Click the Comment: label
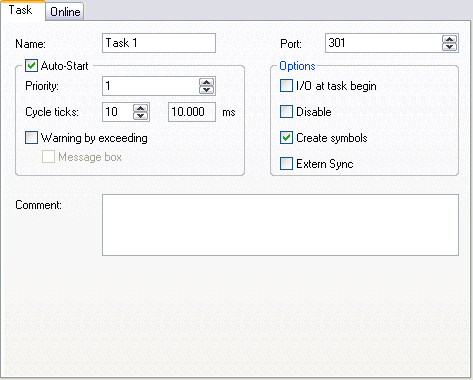Viewport: 473px width, 380px height. click(x=38, y=205)
